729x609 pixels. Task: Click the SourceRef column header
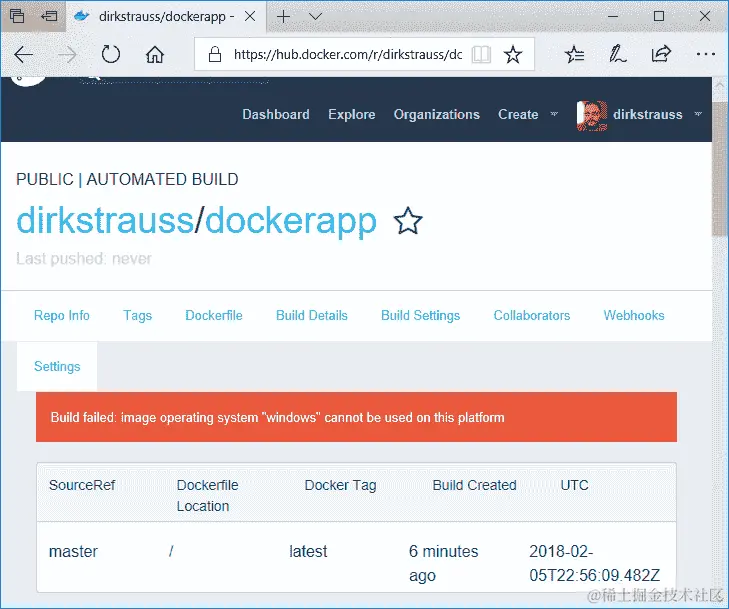pyautogui.click(x=82, y=485)
